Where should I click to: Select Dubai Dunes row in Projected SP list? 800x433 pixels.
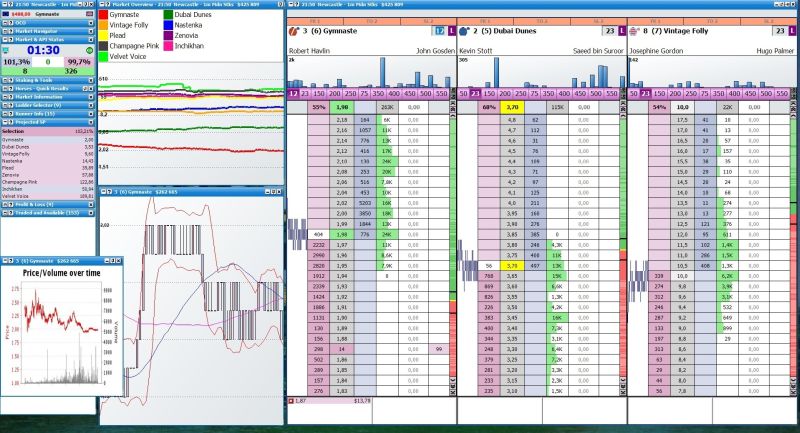[47, 147]
